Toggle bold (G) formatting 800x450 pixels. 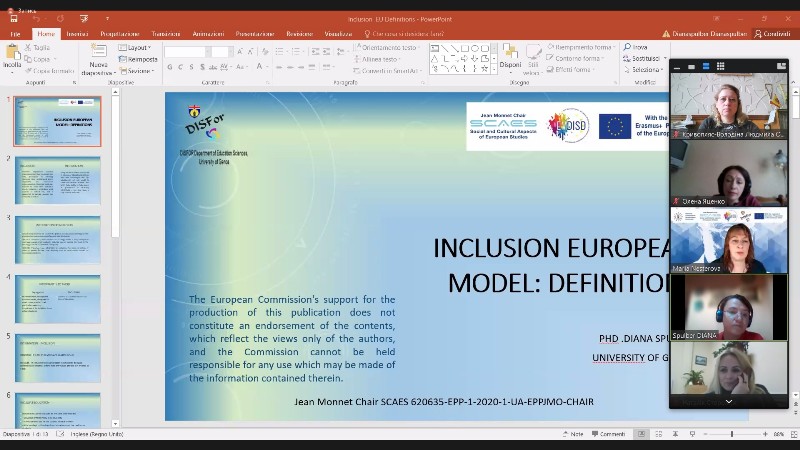[169, 67]
